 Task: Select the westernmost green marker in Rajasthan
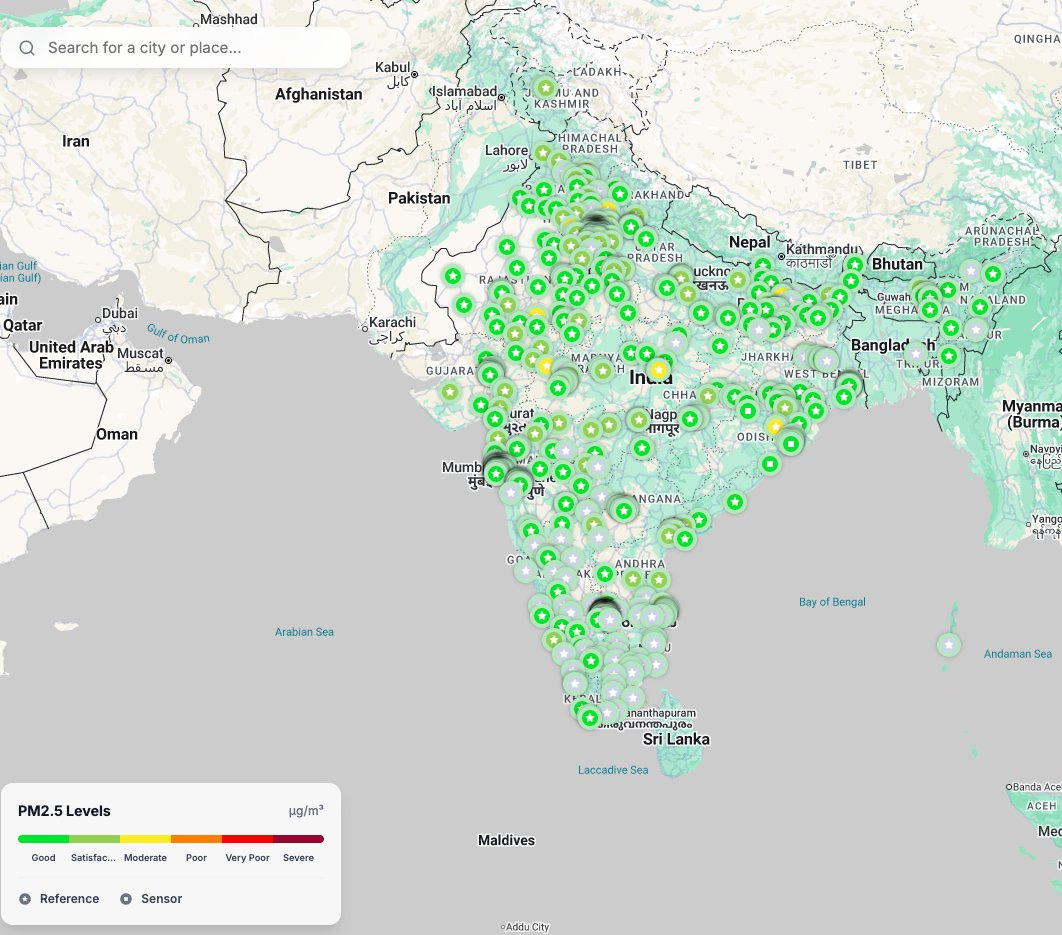pos(452,276)
